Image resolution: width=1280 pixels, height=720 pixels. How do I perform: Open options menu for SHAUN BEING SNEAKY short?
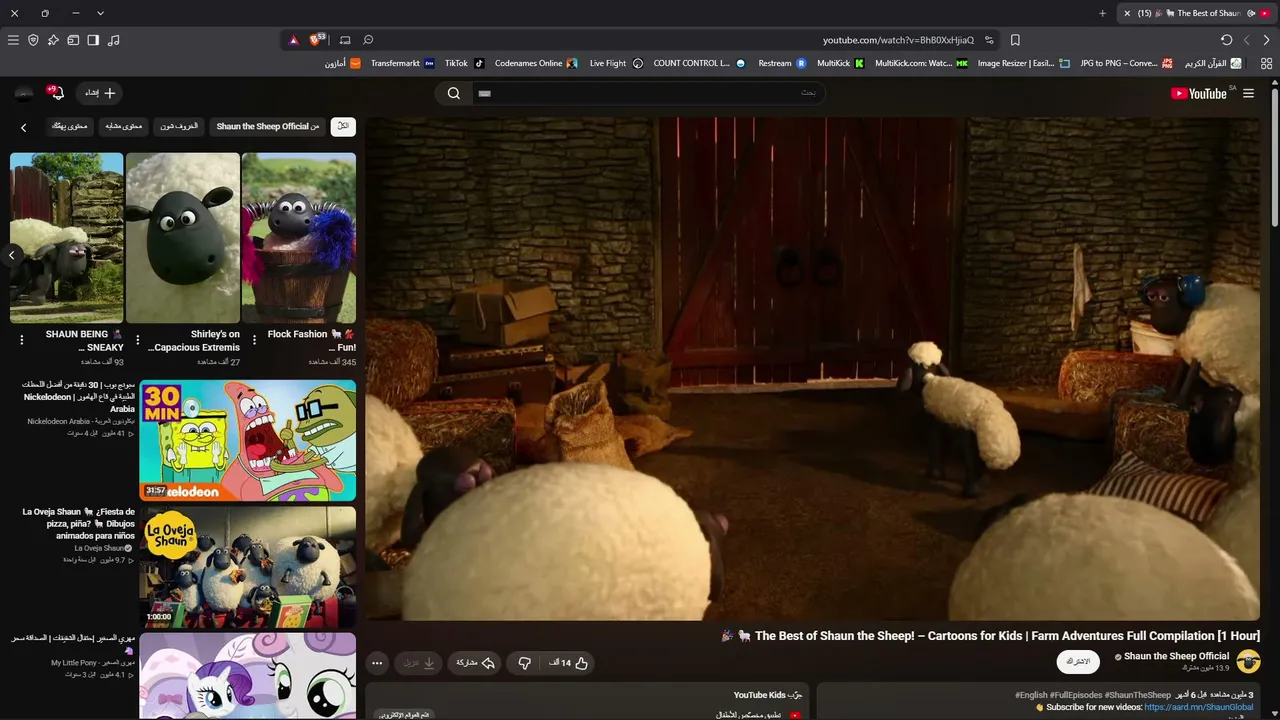pyautogui.click(x=22, y=340)
